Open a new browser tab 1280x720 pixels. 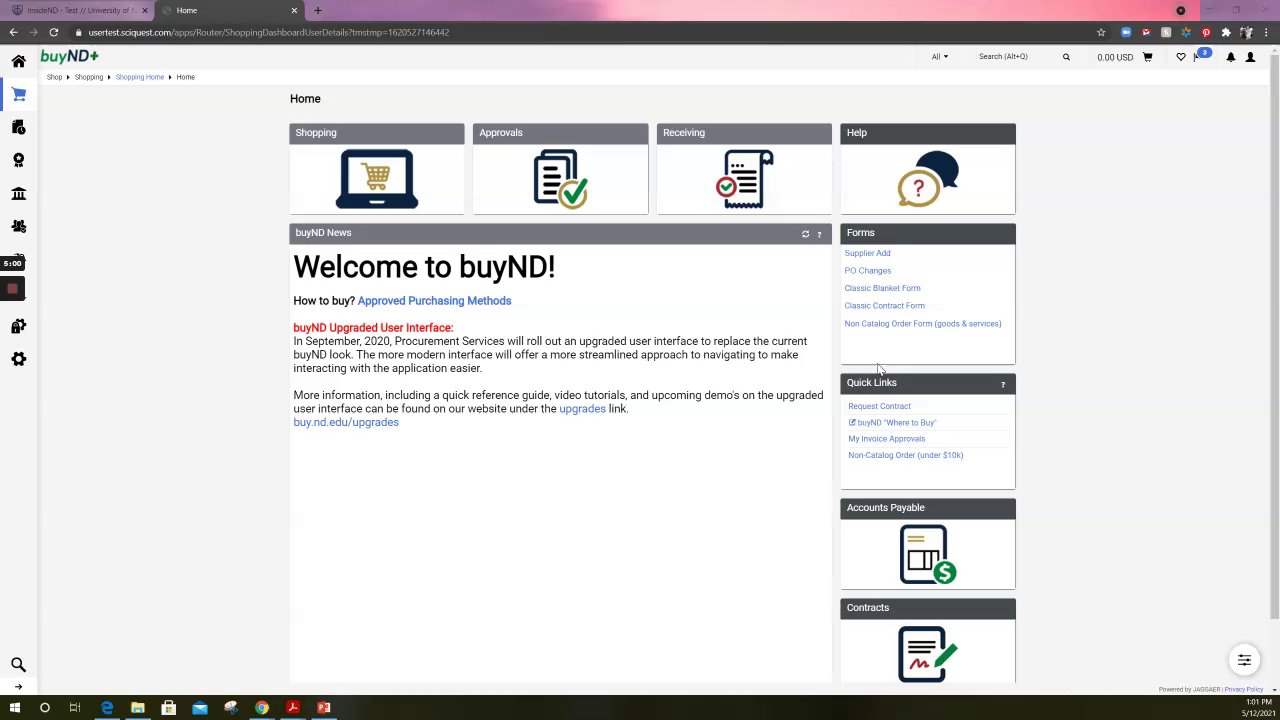coord(318,10)
